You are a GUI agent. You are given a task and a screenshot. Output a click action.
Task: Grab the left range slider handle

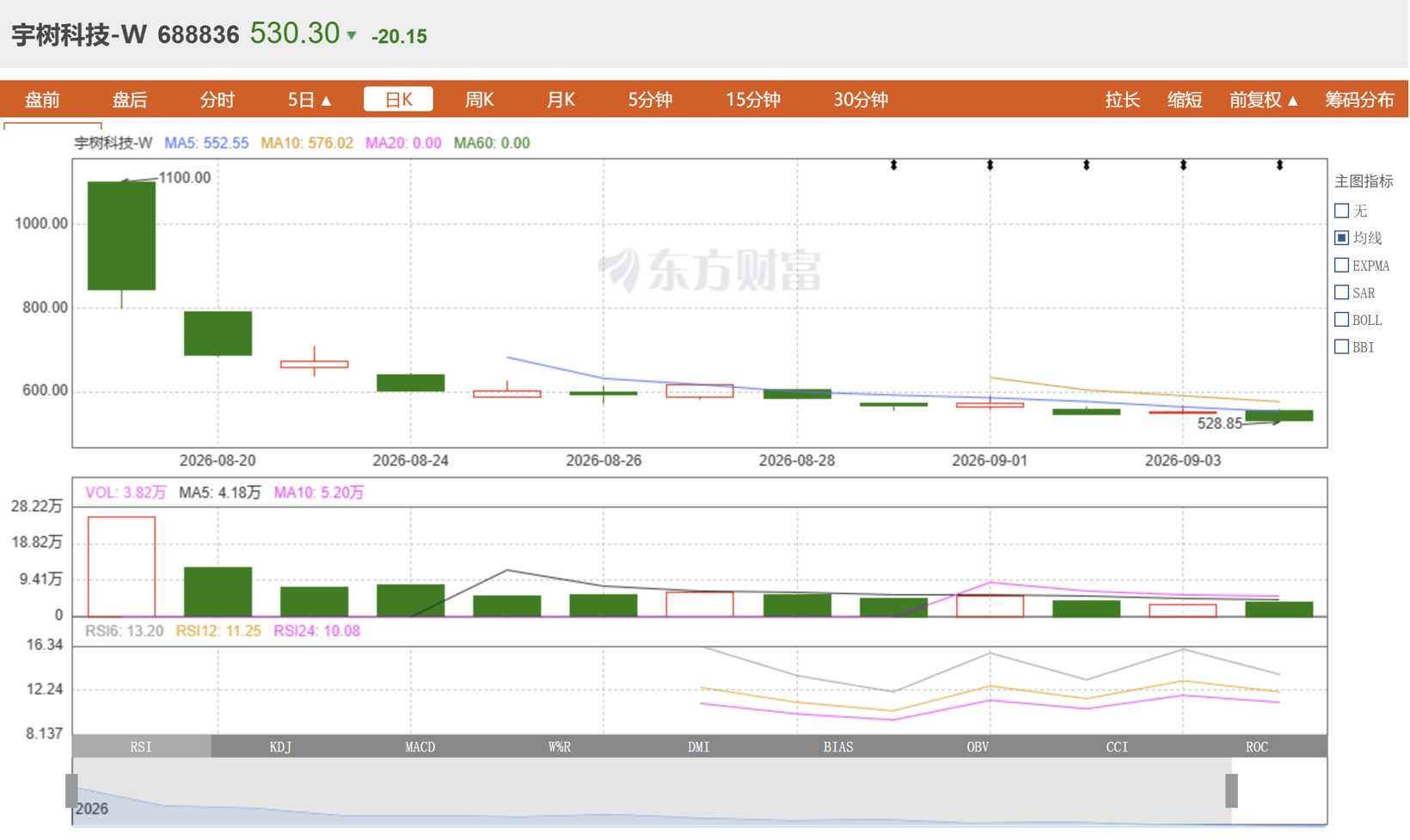(x=71, y=791)
